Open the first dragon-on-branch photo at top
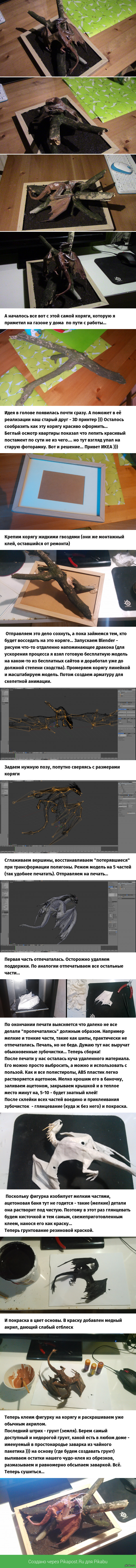The image size is (136, 1568). (68, 38)
